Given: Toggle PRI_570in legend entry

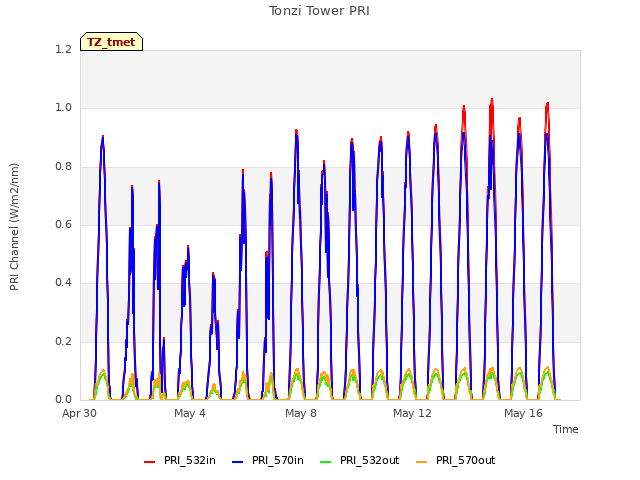Looking at the screenshot, I should [268, 460].
